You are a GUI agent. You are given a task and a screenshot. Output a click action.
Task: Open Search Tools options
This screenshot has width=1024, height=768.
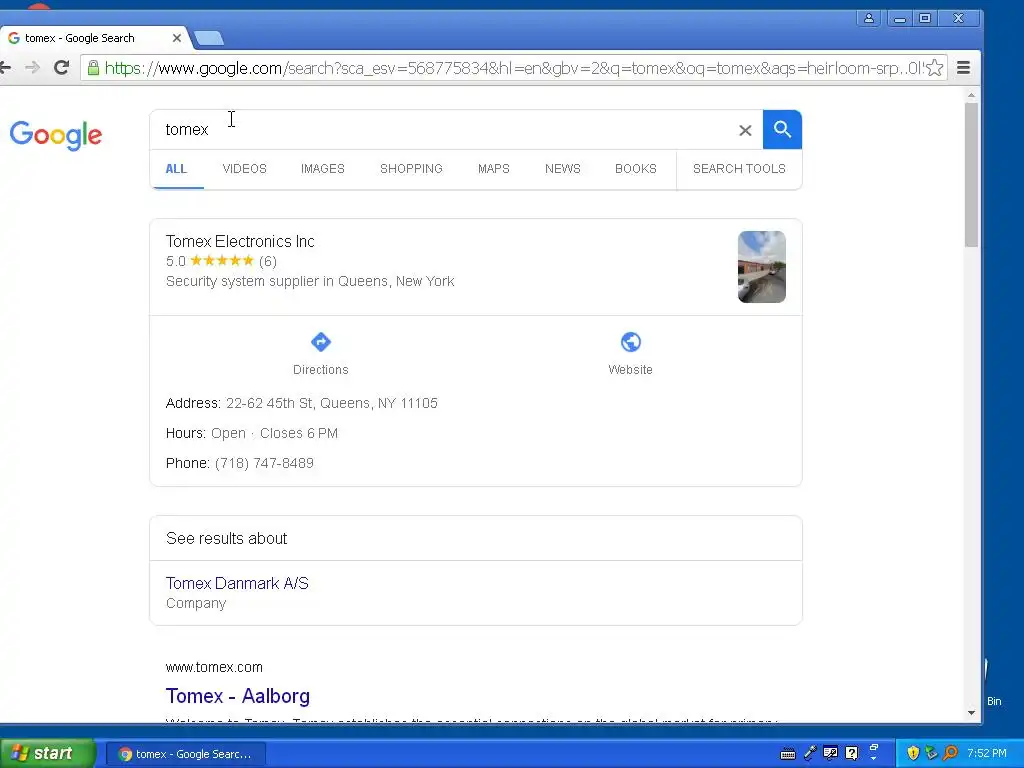[739, 168]
